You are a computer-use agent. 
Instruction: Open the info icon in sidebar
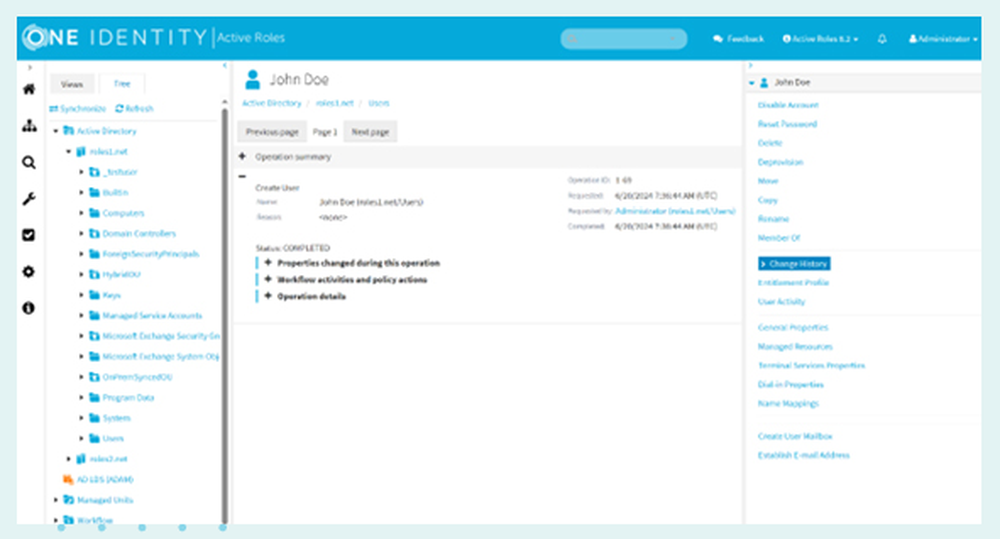[x=29, y=308]
